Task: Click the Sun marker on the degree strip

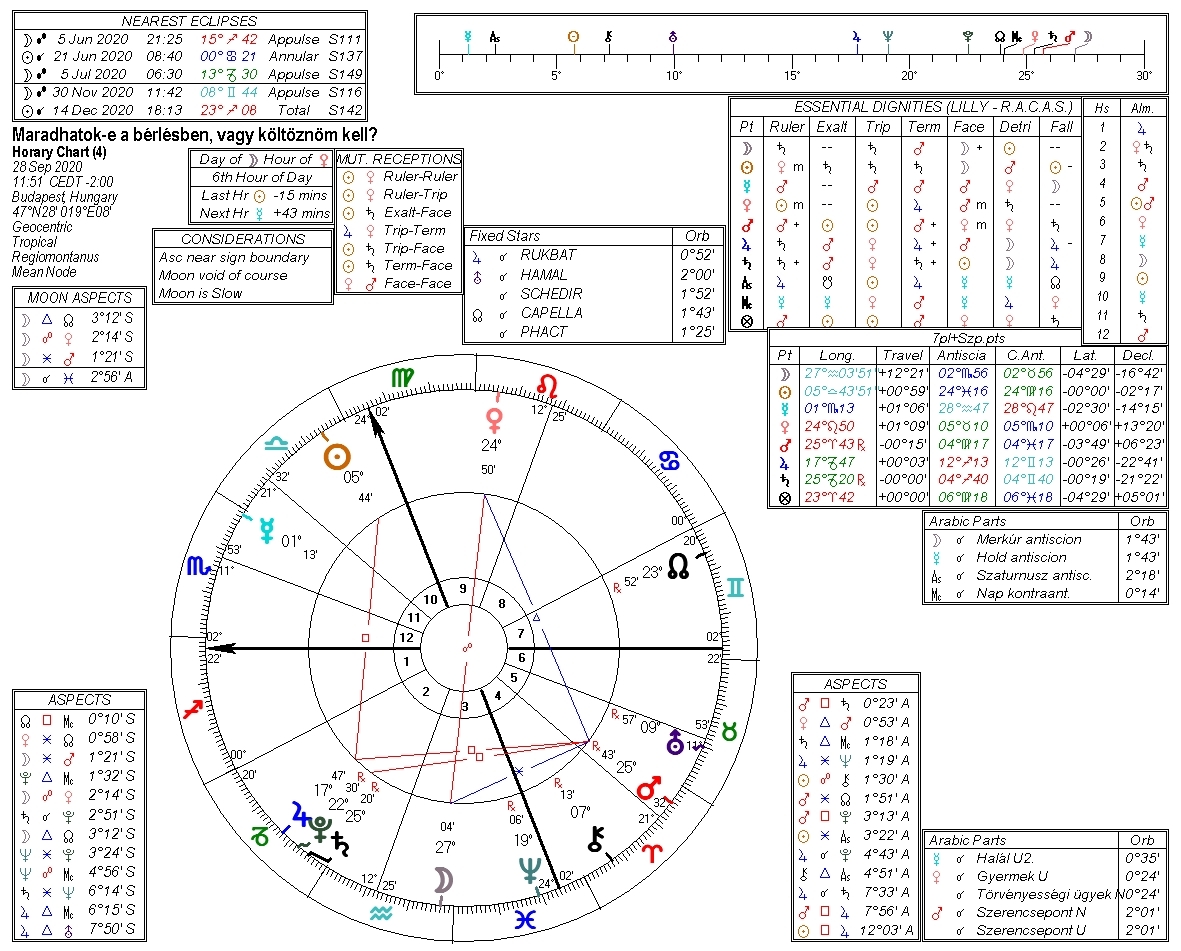Action: [x=573, y=36]
